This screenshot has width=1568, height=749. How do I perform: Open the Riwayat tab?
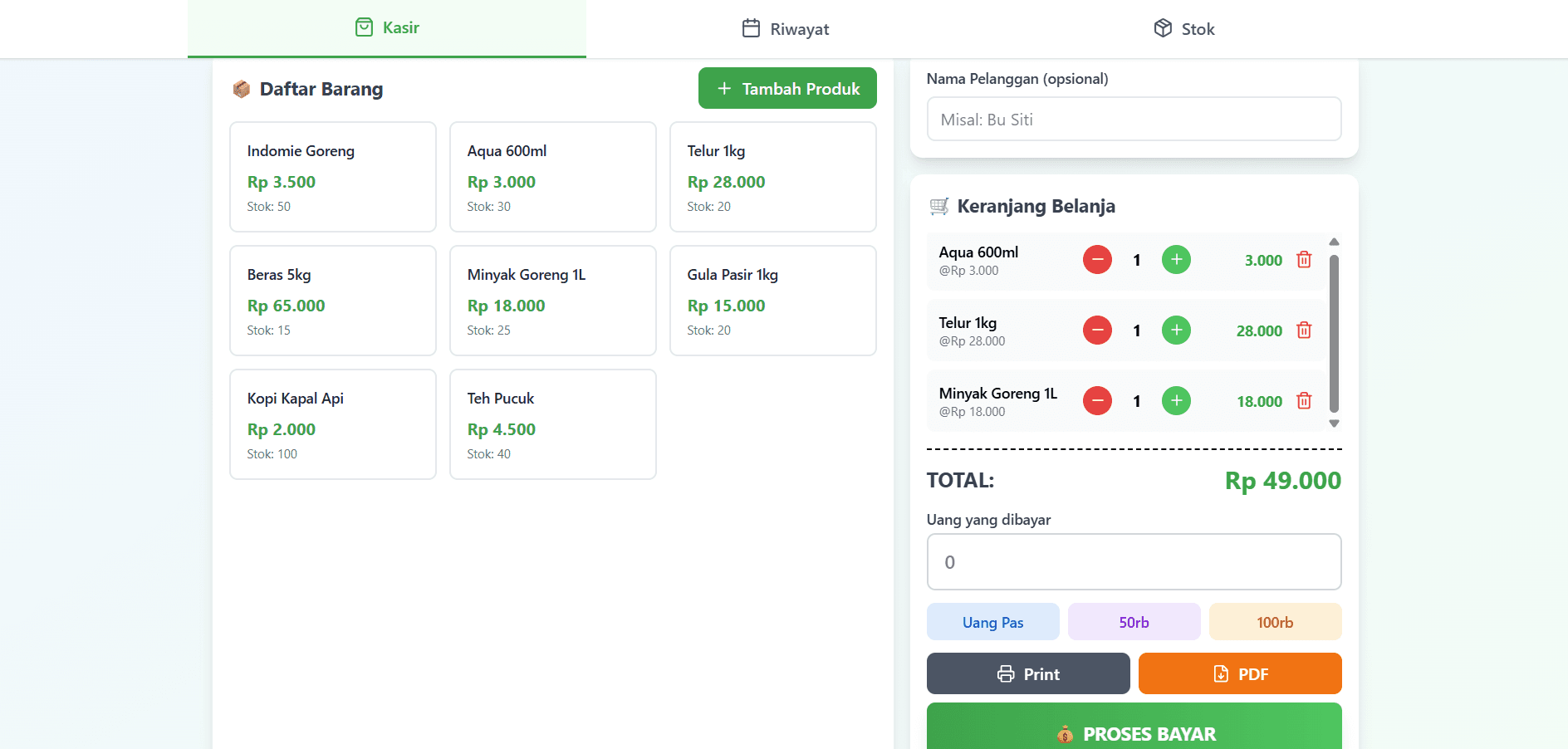coord(785,29)
